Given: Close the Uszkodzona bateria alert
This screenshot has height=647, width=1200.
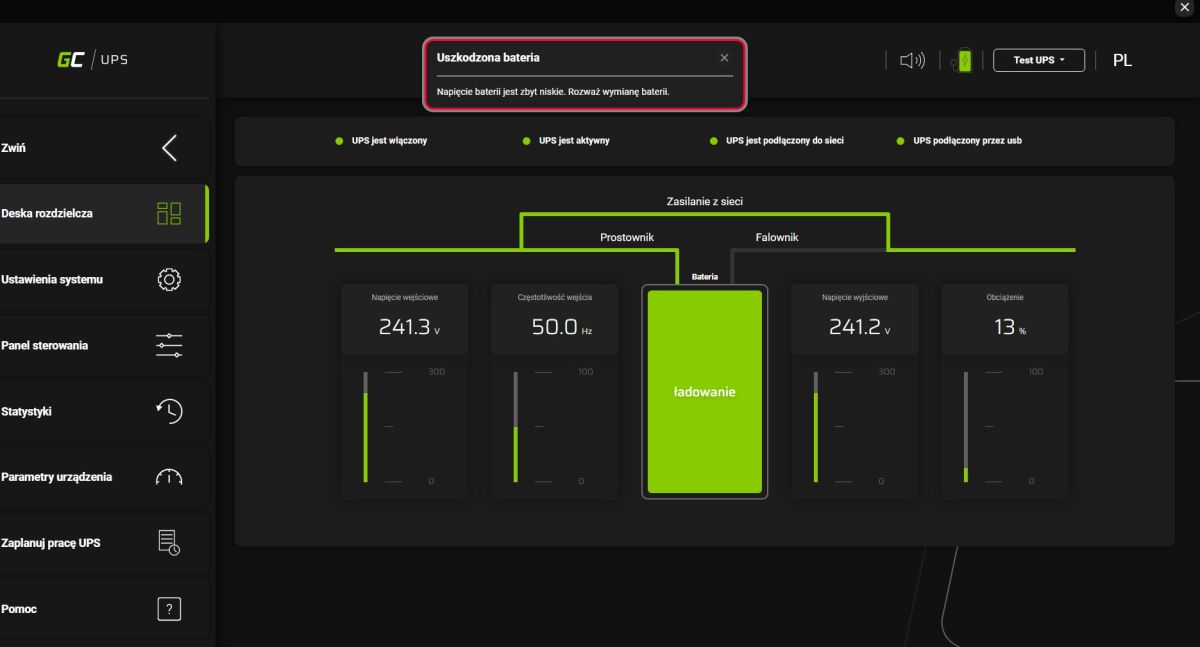Looking at the screenshot, I should [725, 58].
